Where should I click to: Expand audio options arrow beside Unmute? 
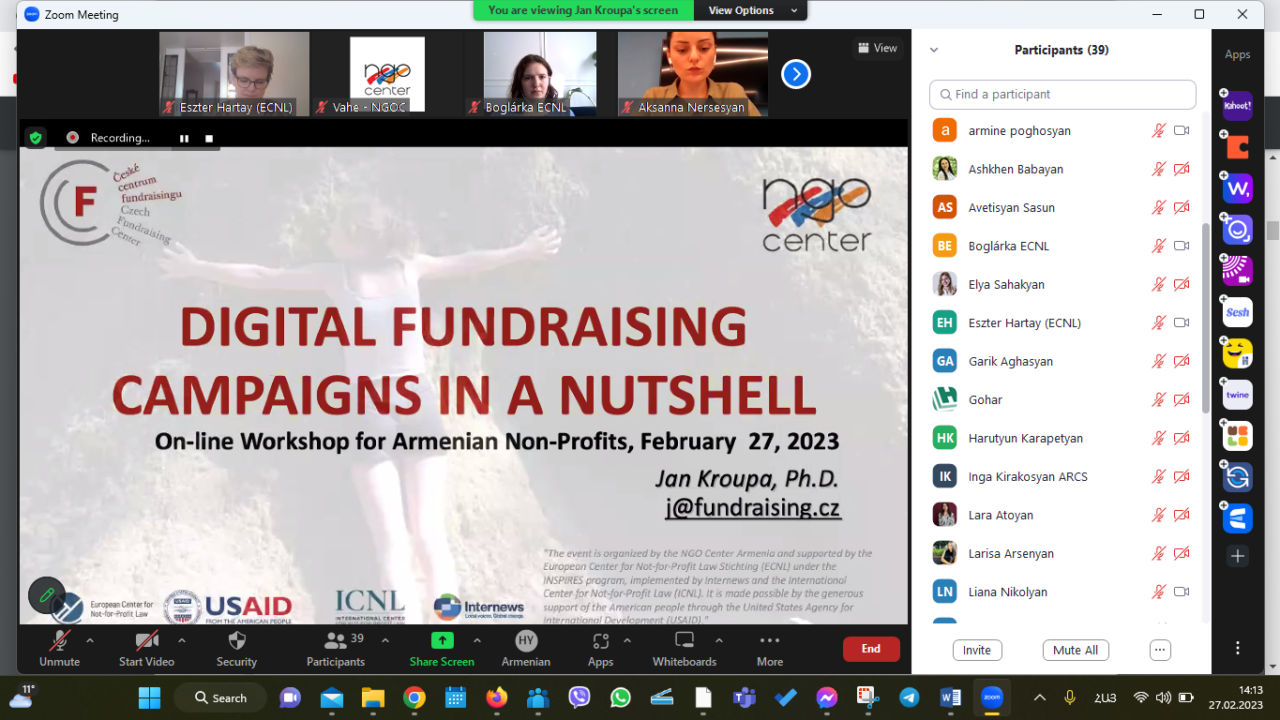point(90,640)
